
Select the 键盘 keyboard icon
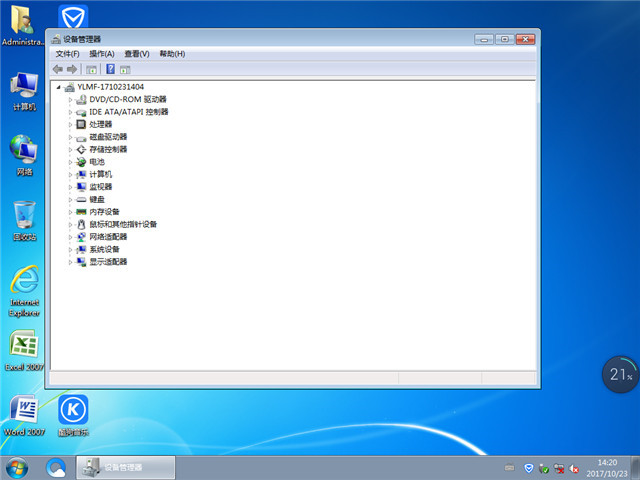(x=81, y=200)
